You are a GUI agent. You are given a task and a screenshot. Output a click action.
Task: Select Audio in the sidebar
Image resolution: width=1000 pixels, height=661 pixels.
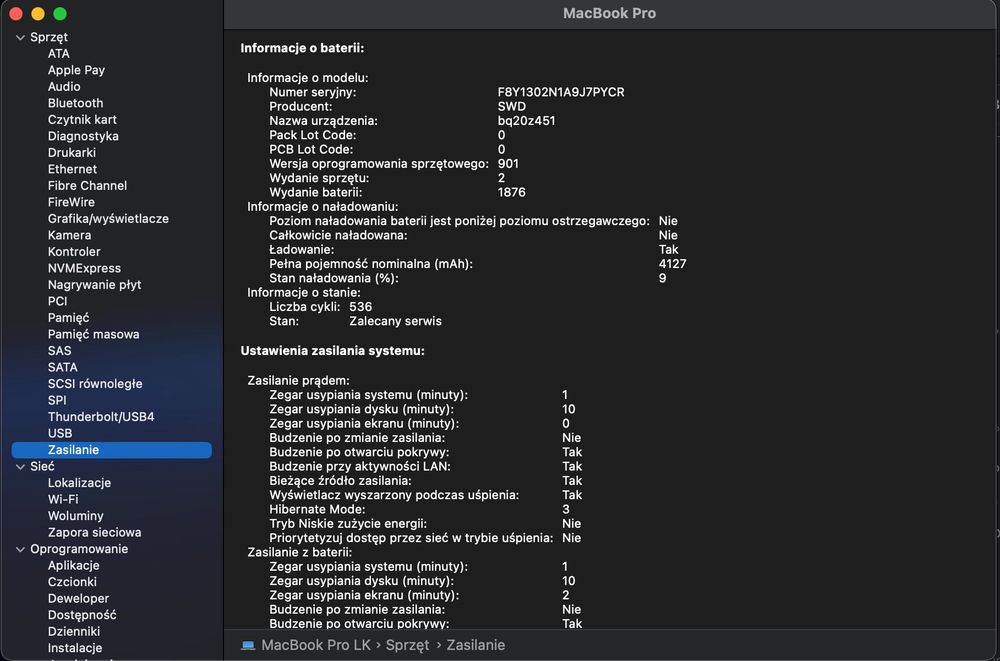pos(64,87)
